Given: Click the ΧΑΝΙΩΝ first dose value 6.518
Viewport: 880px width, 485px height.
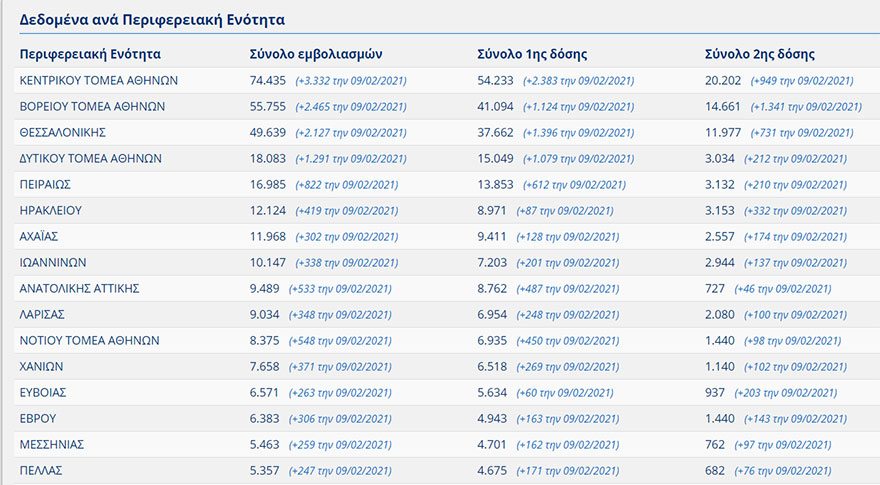Looking at the screenshot, I should [493, 367].
